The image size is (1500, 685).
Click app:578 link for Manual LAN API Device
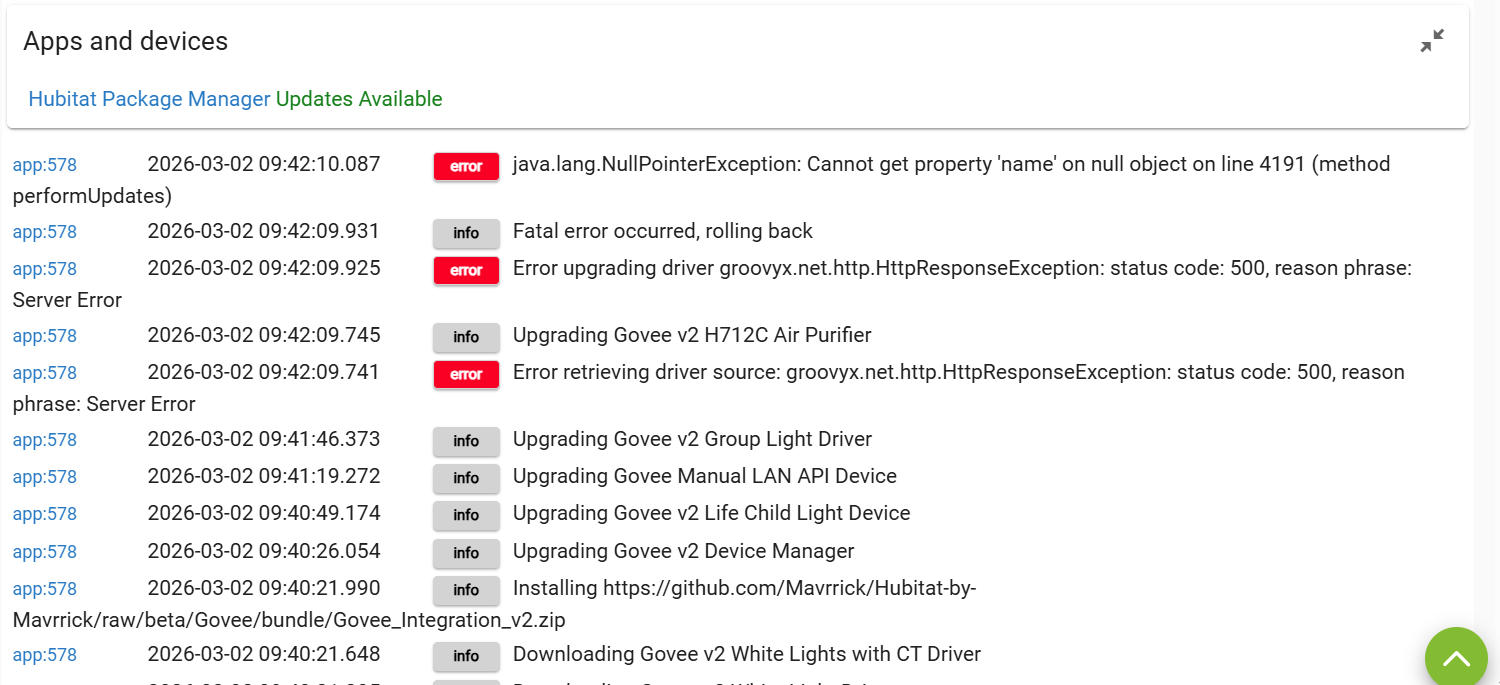pyautogui.click(x=45, y=477)
